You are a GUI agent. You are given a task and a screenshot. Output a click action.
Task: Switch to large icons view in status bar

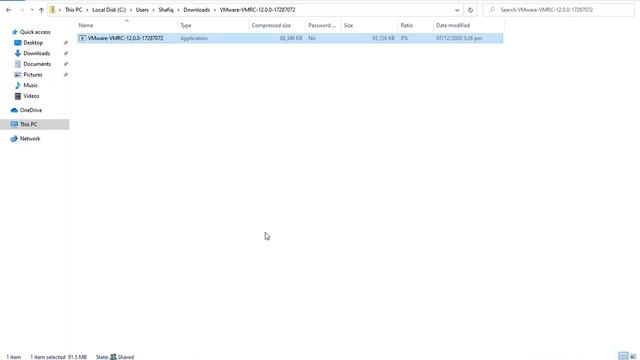click(x=633, y=356)
